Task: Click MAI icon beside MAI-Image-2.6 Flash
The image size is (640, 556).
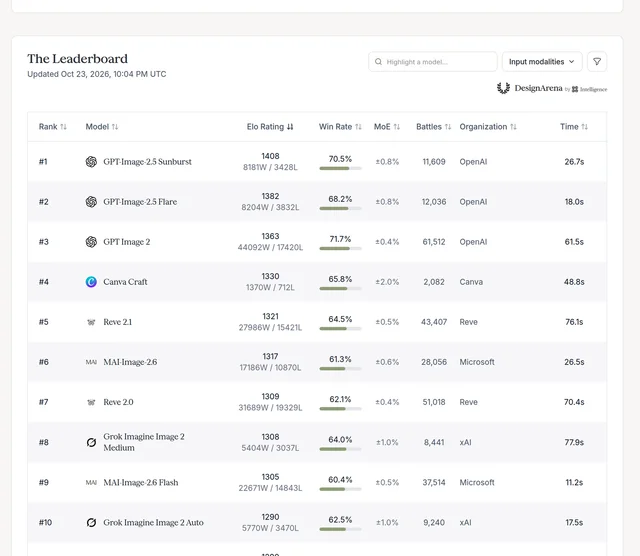Action: pyautogui.click(x=91, y=483)
